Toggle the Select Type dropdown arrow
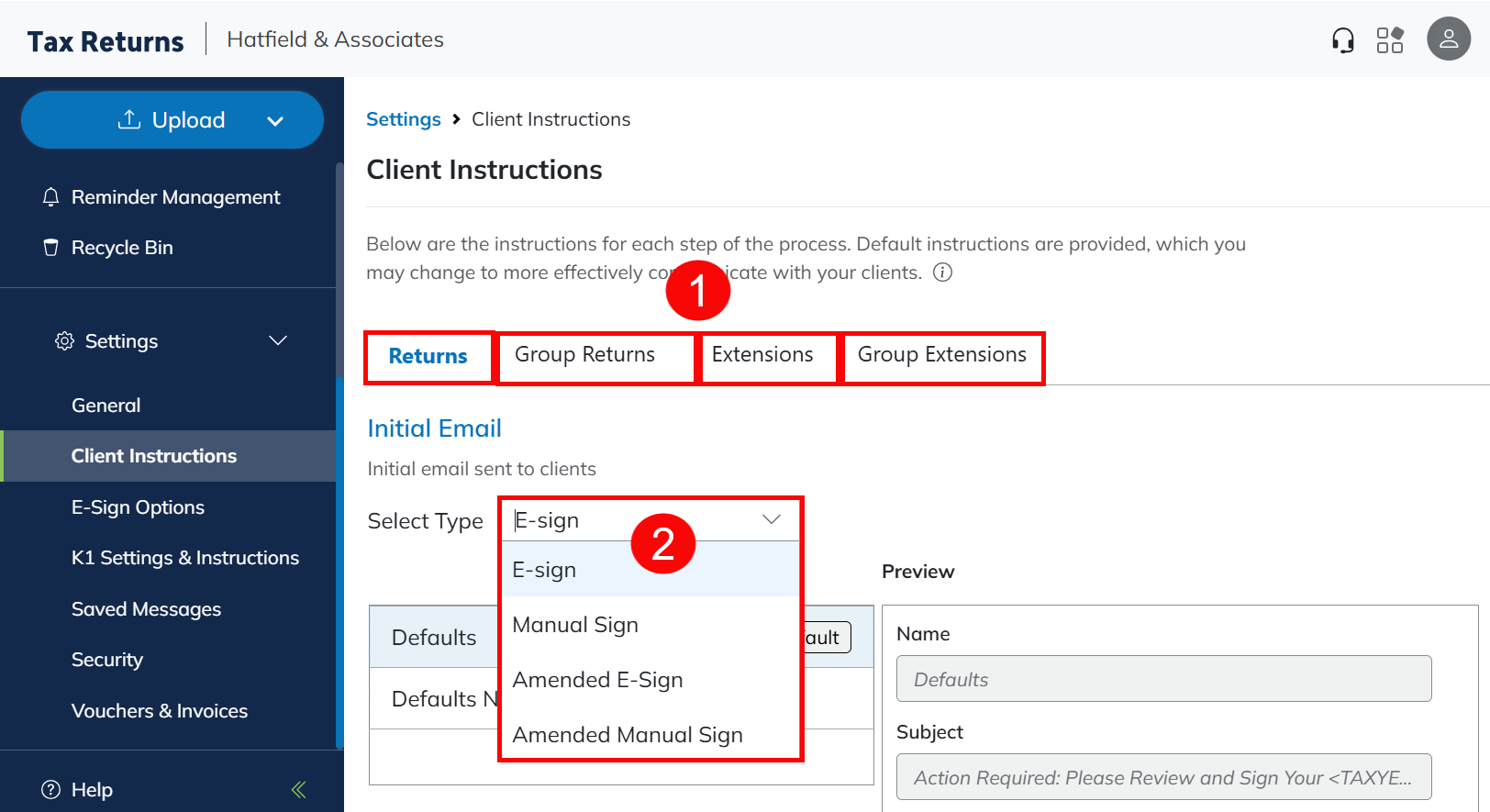Viewport: 1490px width, 812px height. point(772,520)
